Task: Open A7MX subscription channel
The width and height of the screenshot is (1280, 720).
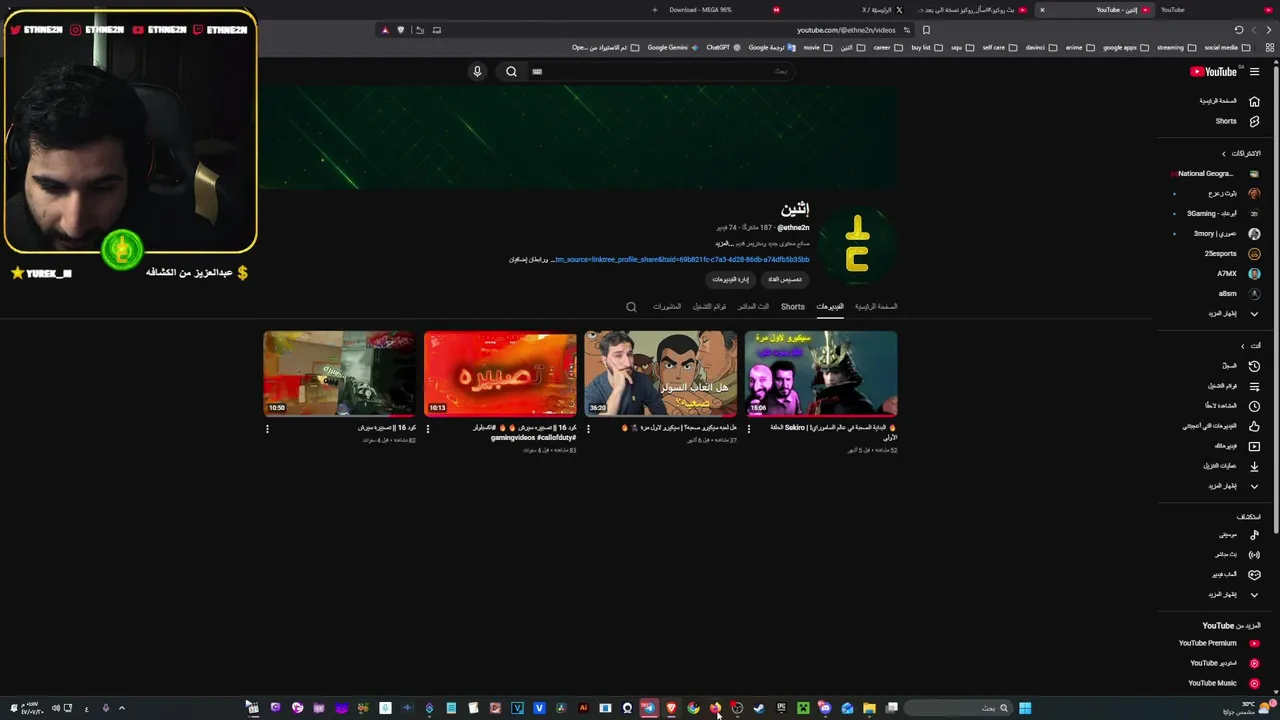Action: click(x=1217, y=273)
